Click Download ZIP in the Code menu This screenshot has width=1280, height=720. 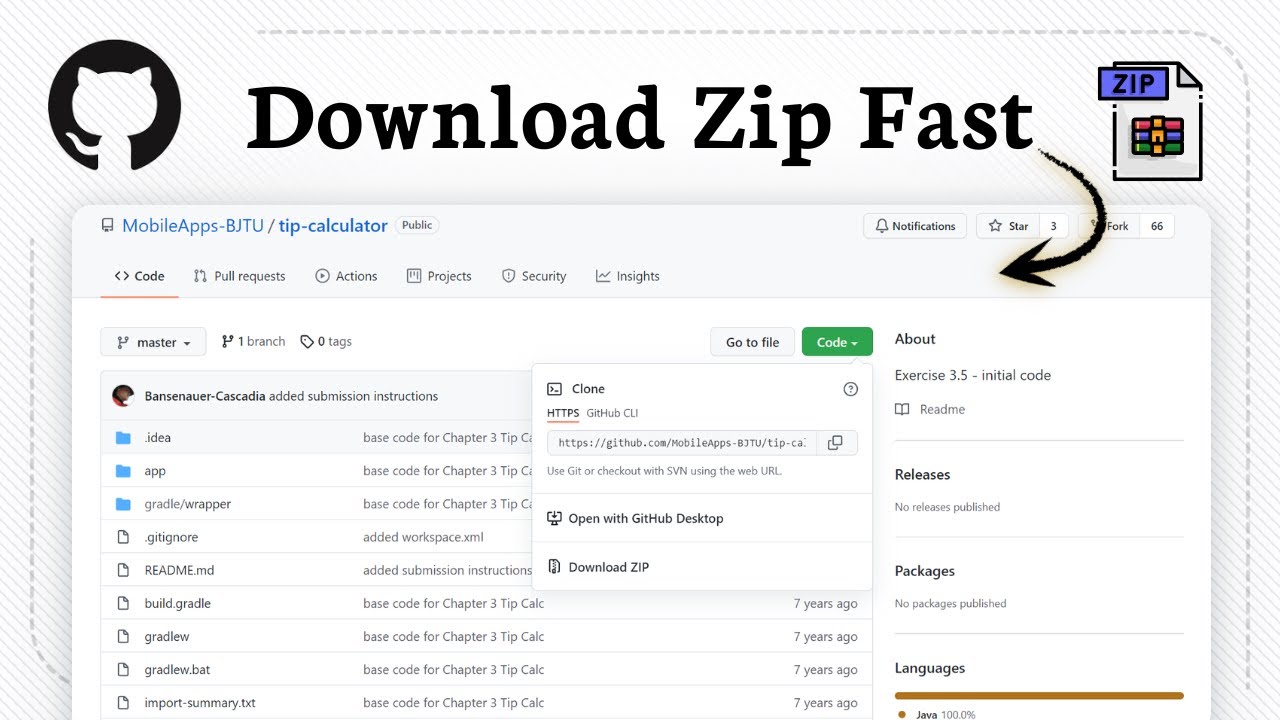click(609, 567)
